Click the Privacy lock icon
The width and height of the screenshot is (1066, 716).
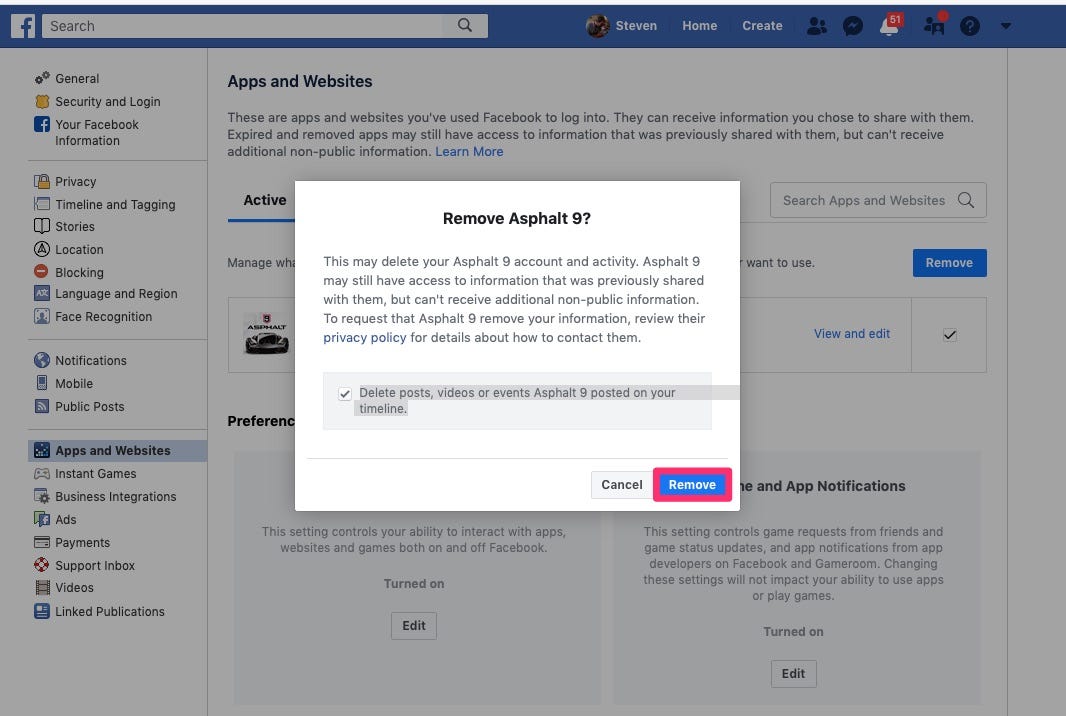pyautogui.click(x=42, y=182)
